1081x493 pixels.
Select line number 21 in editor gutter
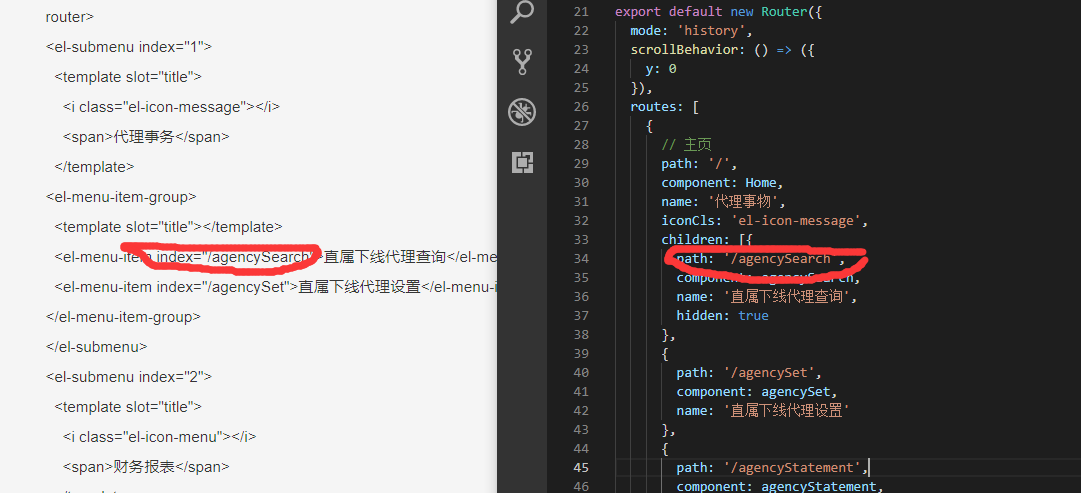580,12
